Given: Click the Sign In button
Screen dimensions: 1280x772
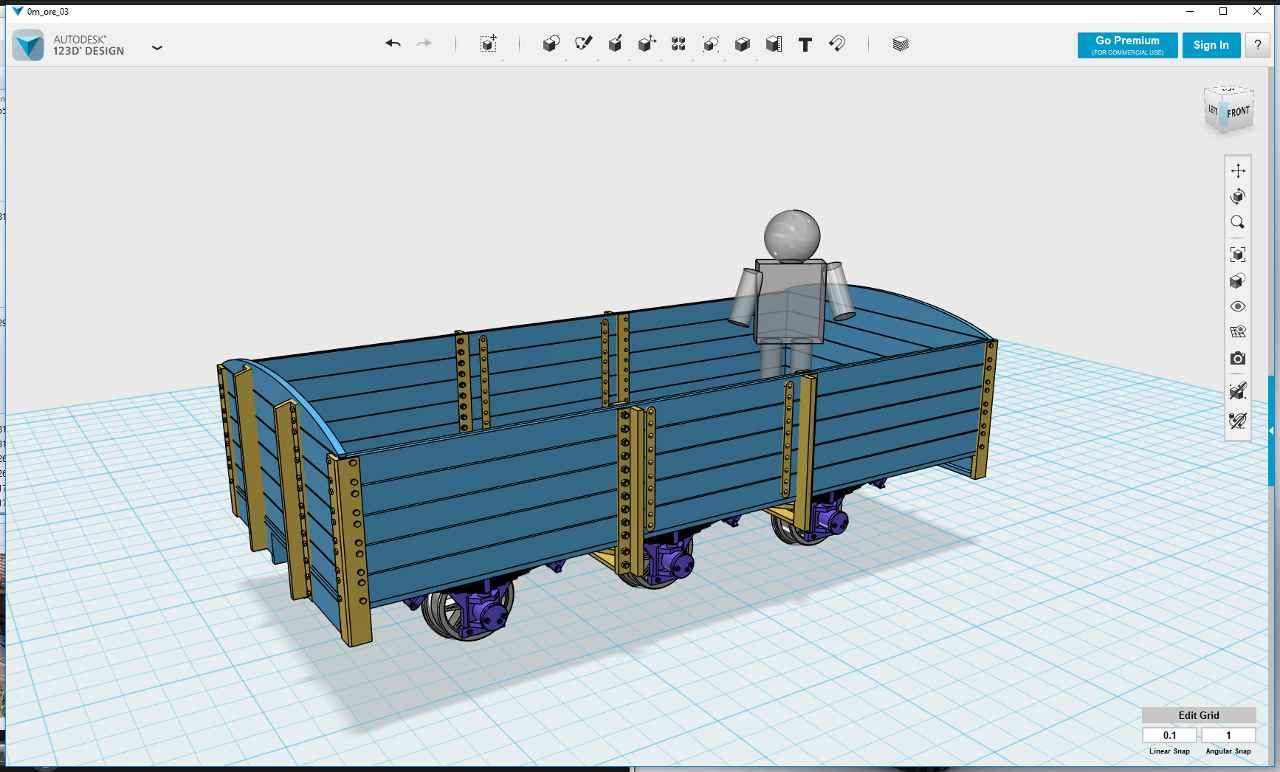Looking at the screenshot, I should point(1211,45).
